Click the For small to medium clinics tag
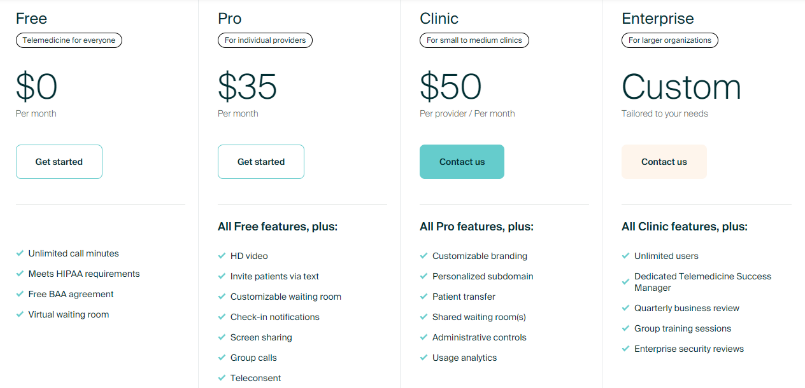Image resolution: width=805 pixels, height=388 pixels. coord(474,40)
